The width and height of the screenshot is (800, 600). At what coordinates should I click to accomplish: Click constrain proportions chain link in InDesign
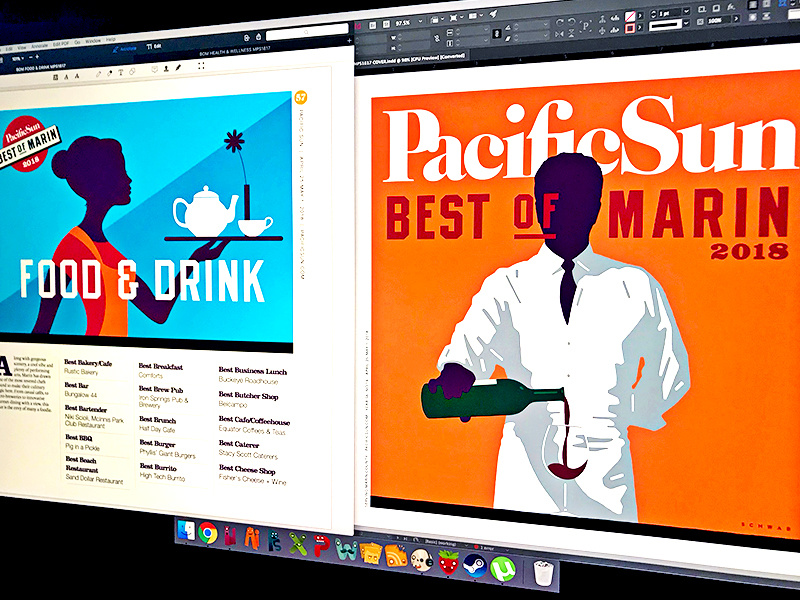[437, 38]
